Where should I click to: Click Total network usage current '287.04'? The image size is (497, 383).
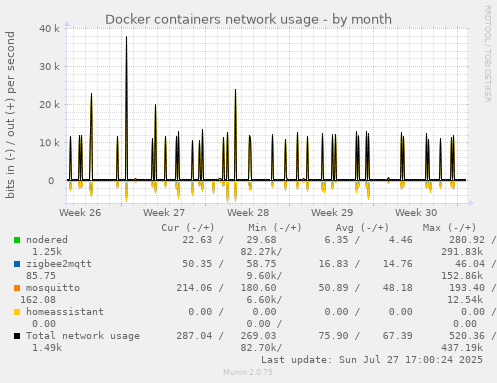pos(194,336)
